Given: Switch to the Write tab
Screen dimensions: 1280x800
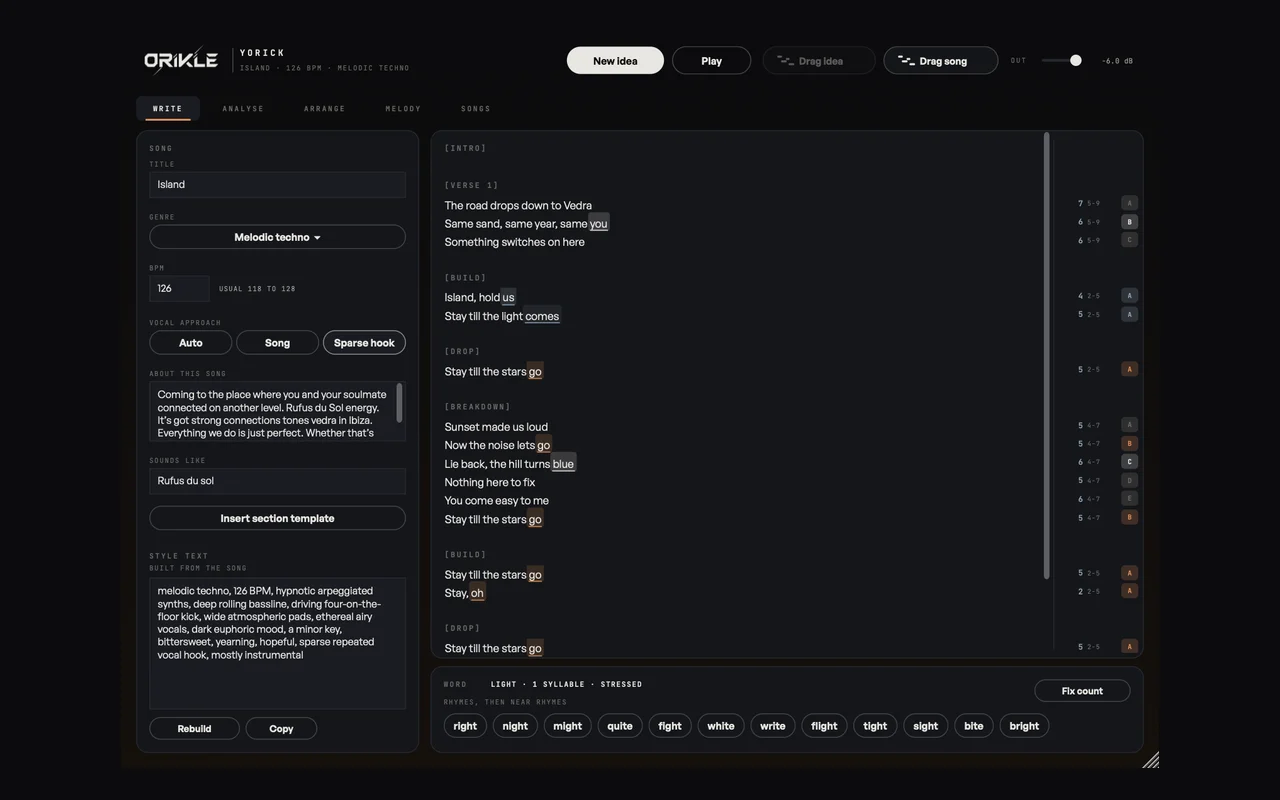Looking at the screenshot, I should coord(168,108).
